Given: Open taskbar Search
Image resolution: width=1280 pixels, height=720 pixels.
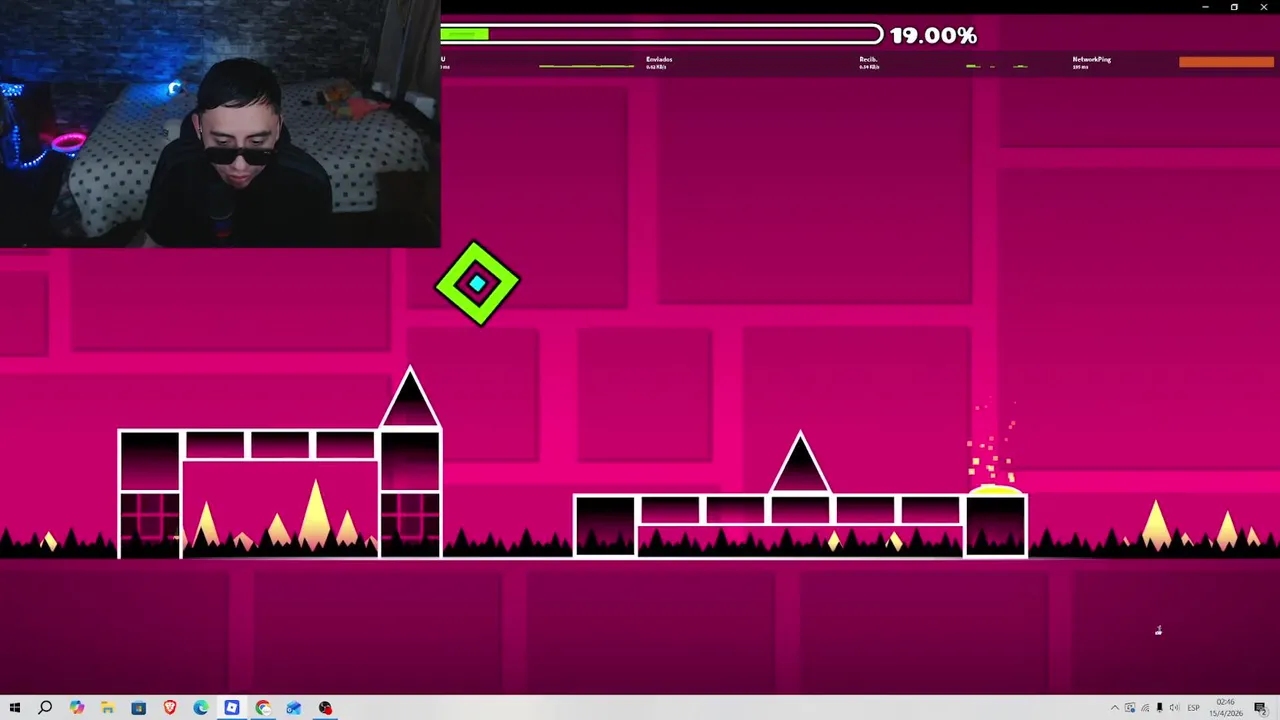Looking at the screenshot, I should click(45, 708).
